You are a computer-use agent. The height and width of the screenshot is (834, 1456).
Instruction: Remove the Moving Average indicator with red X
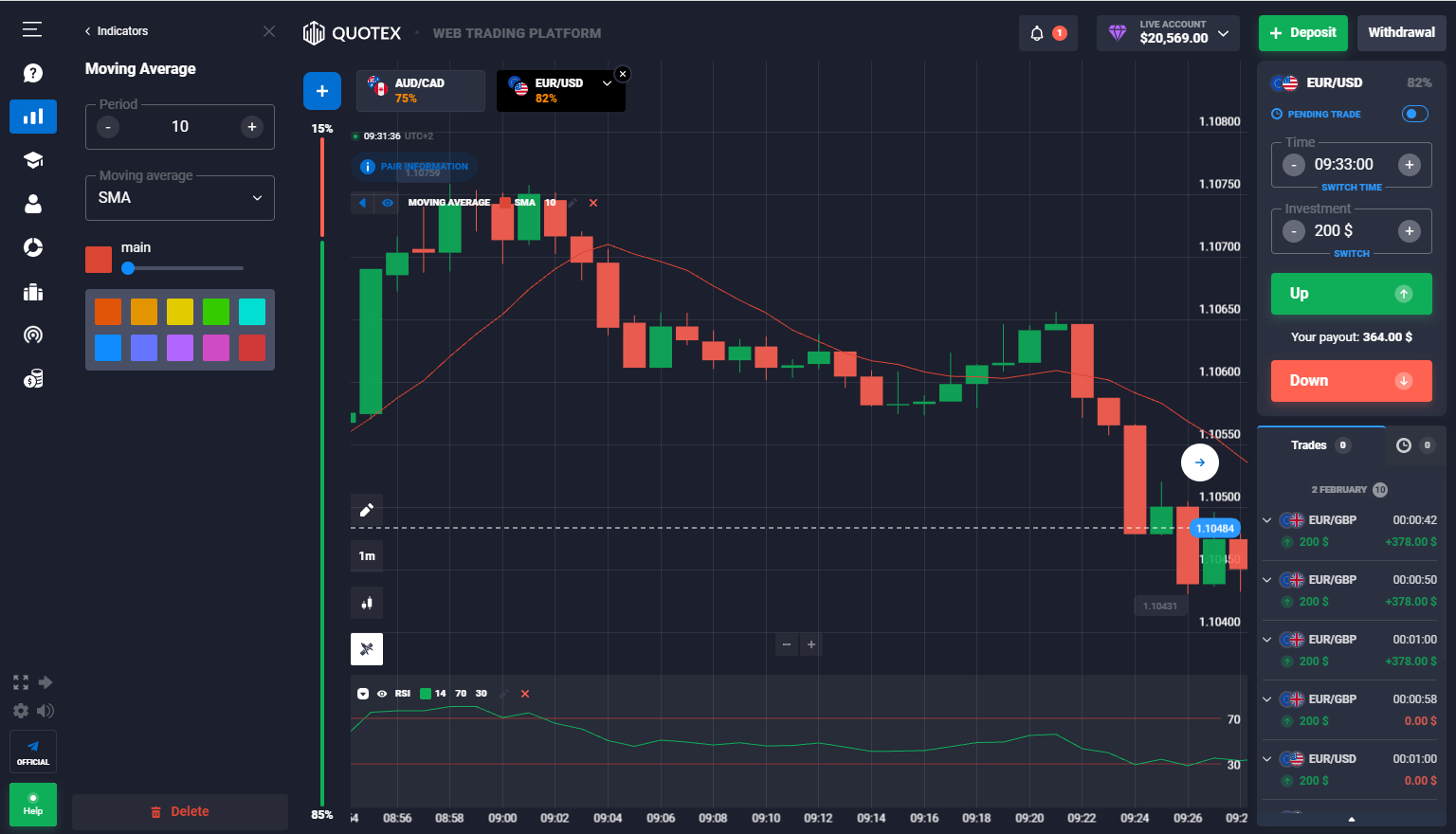click(x=593, y=203)
